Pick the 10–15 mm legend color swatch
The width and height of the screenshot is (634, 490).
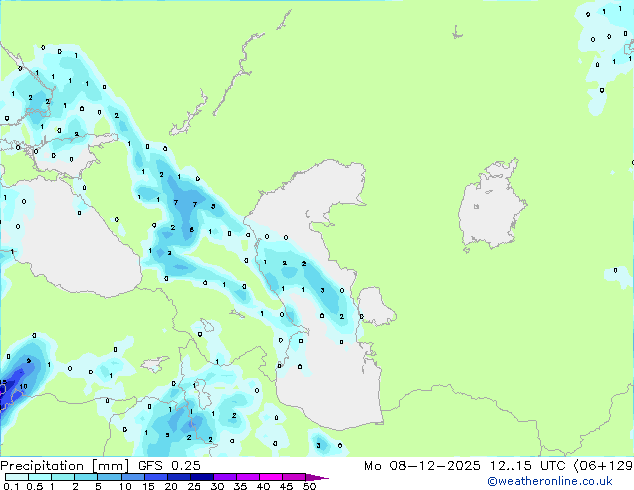coord(133,477)
